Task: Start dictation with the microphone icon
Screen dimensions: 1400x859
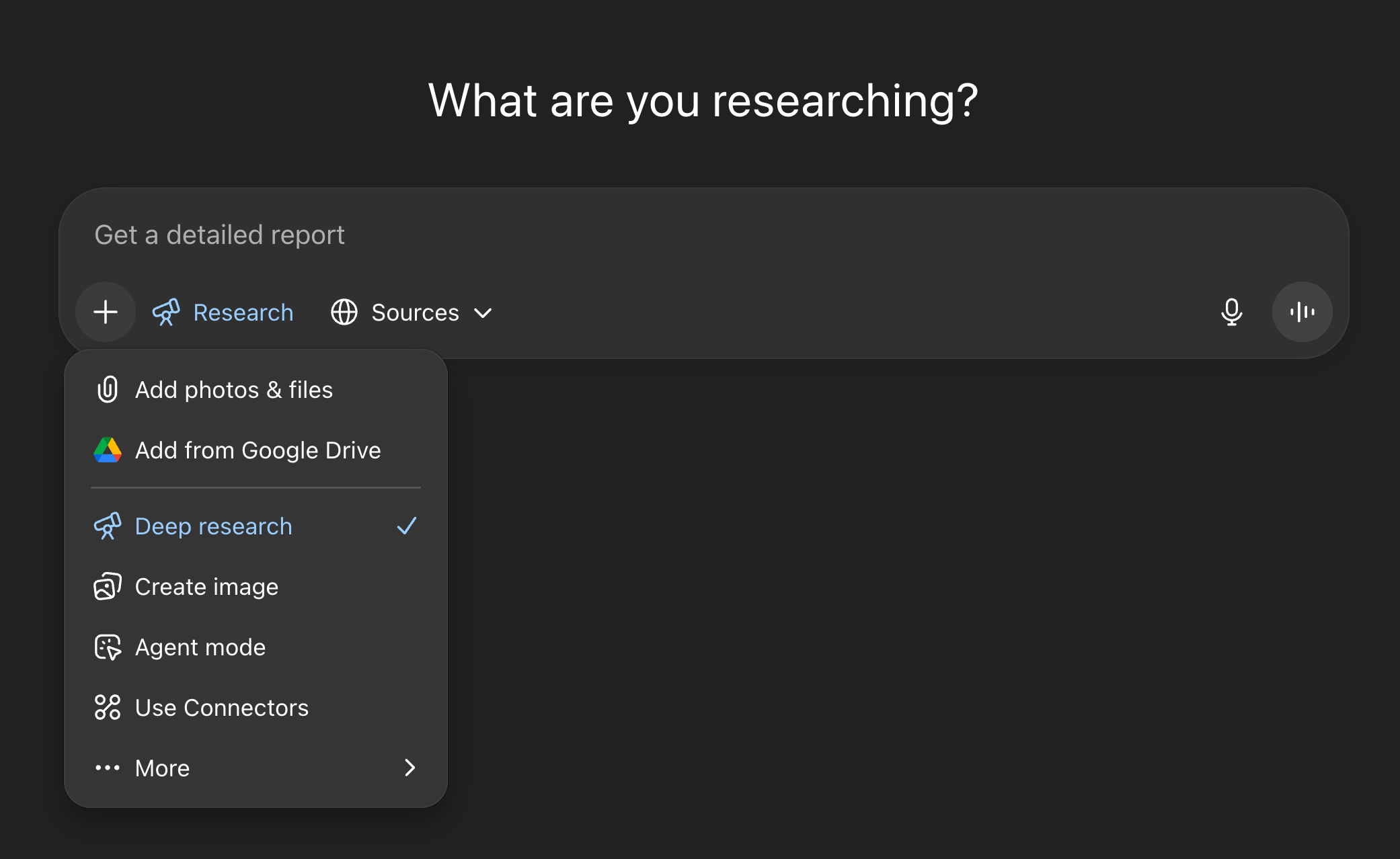Action: click(x=1231, y=312)
